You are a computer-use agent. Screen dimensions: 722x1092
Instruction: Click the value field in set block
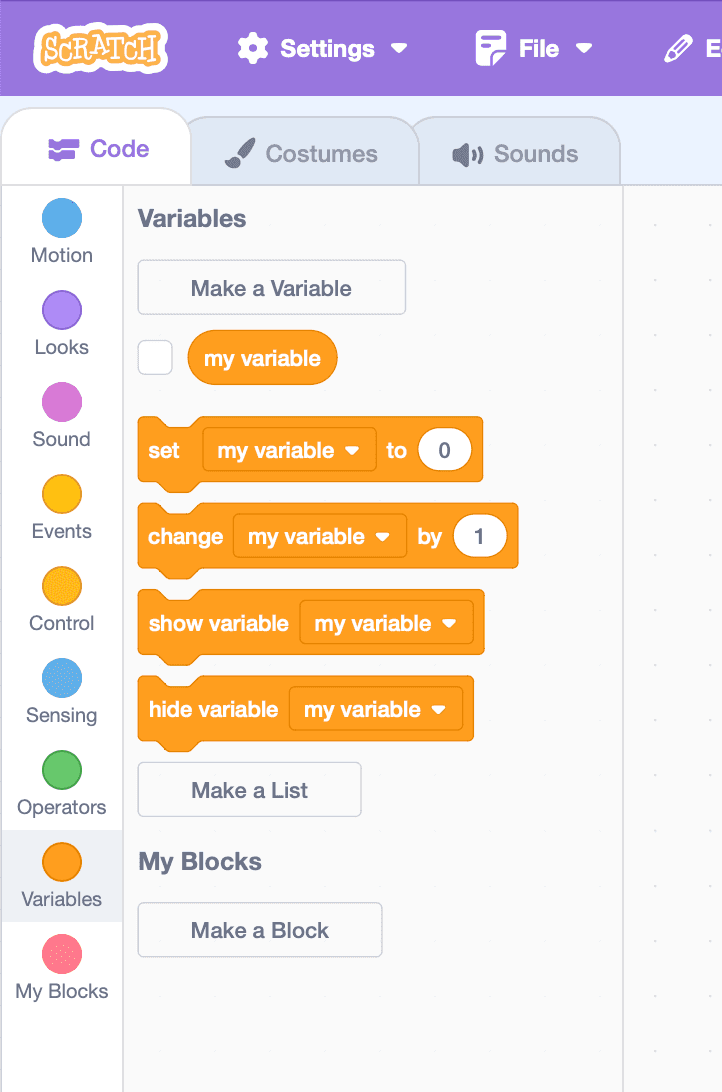pos(444,451)
